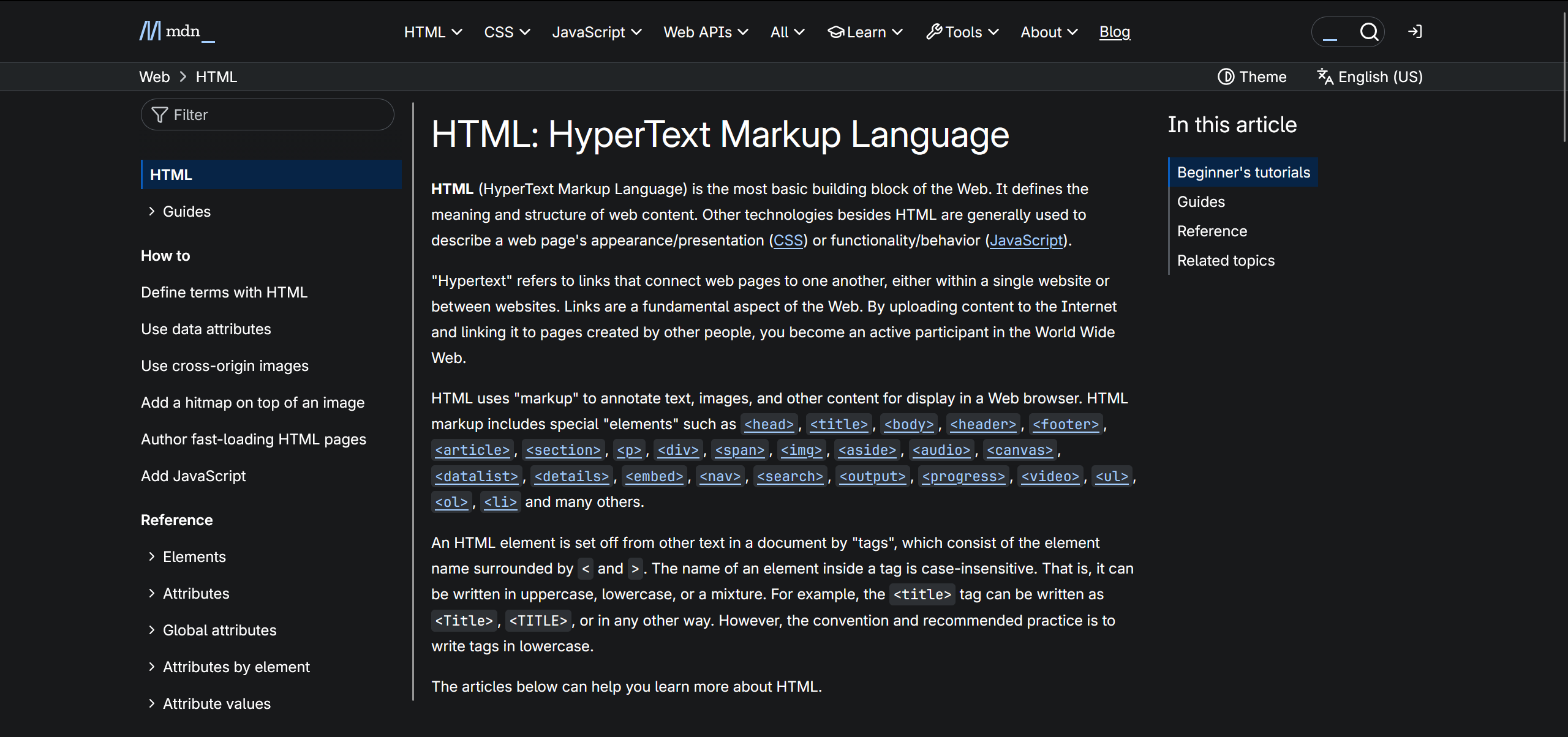Open the Blog page from the navbar
The width and height of the screenshot is (1568, 737).
coord(1114,31)
